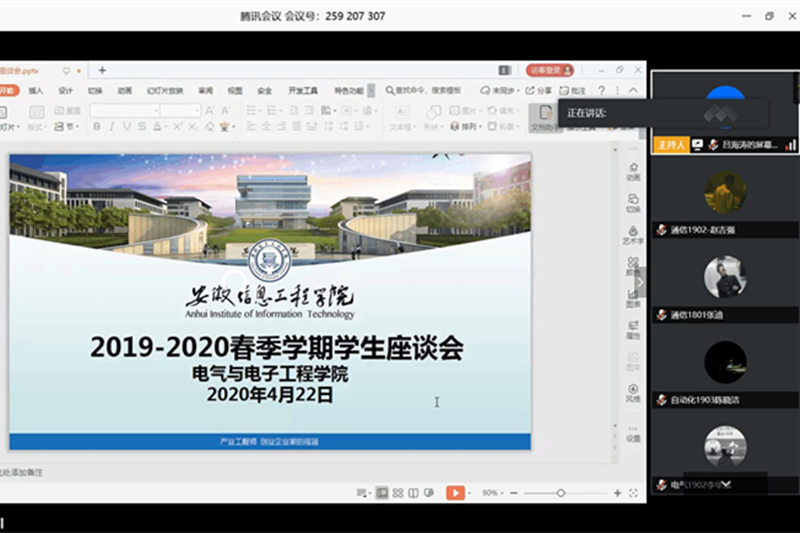Image resolution: width=800 pixels, height=533 pixels.
Task: Expand the right sidebar collapse arrow
Action: (x=641, y=282)
